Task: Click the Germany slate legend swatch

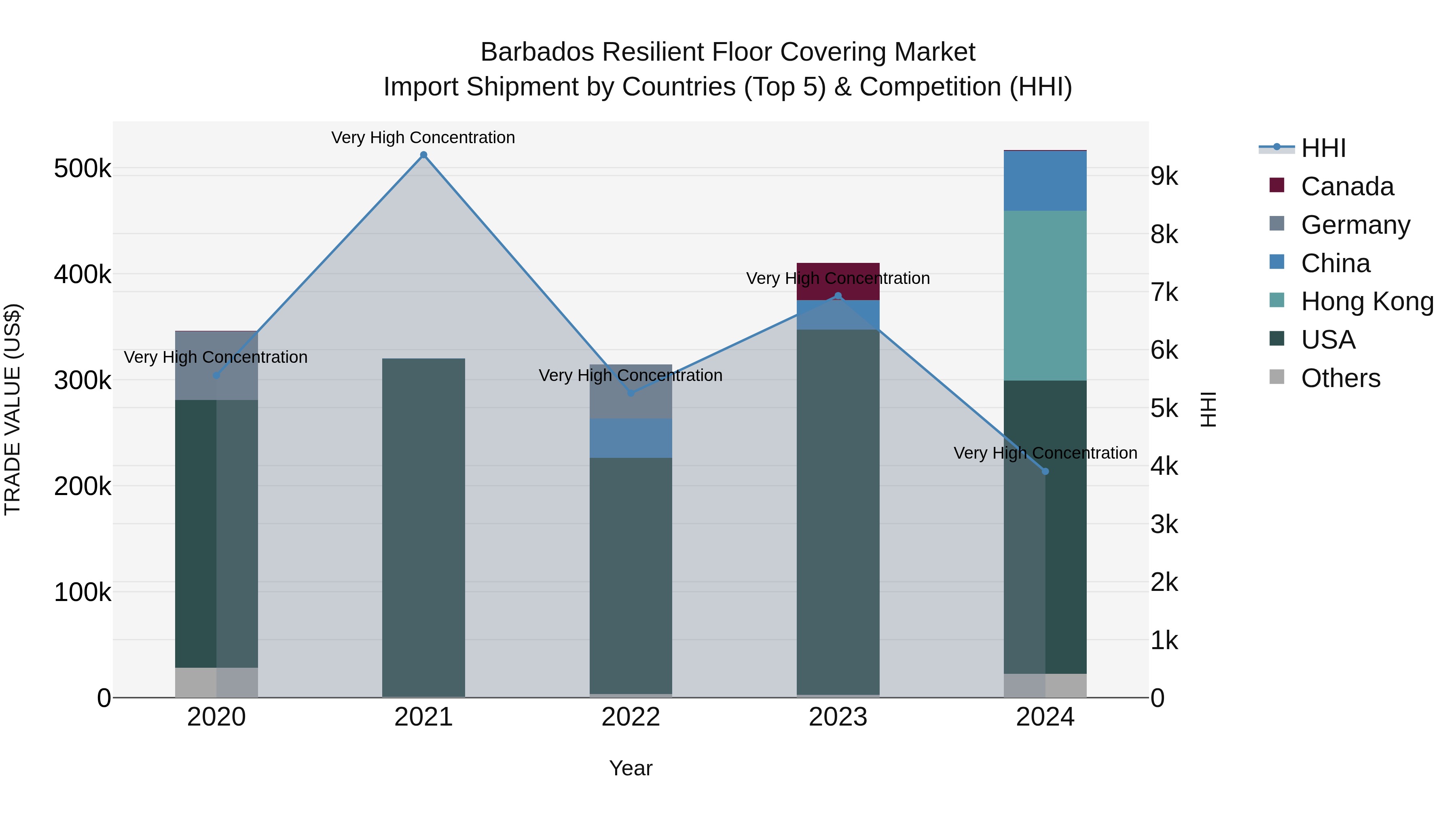Action: coord(1277,224)
